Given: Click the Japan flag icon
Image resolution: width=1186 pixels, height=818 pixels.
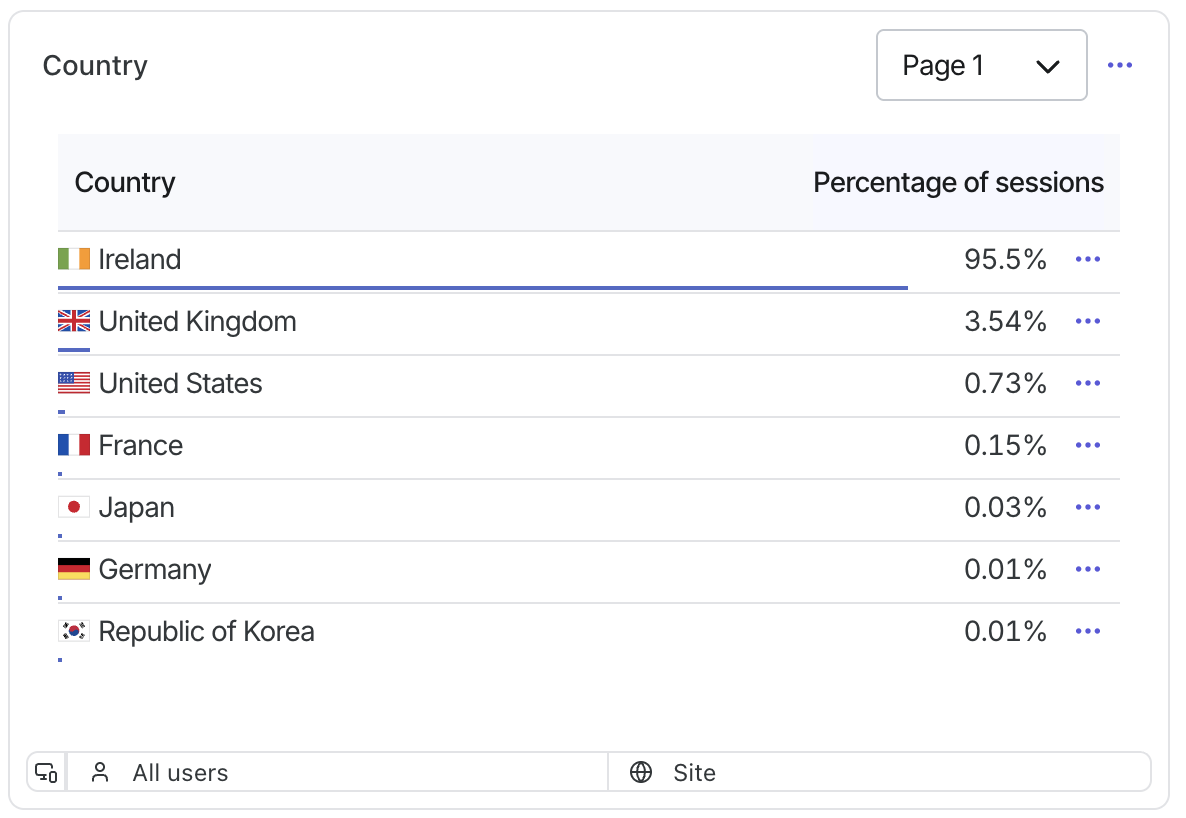Looking at the screenshot, I should pyautogui.click(x=74, y=507).
